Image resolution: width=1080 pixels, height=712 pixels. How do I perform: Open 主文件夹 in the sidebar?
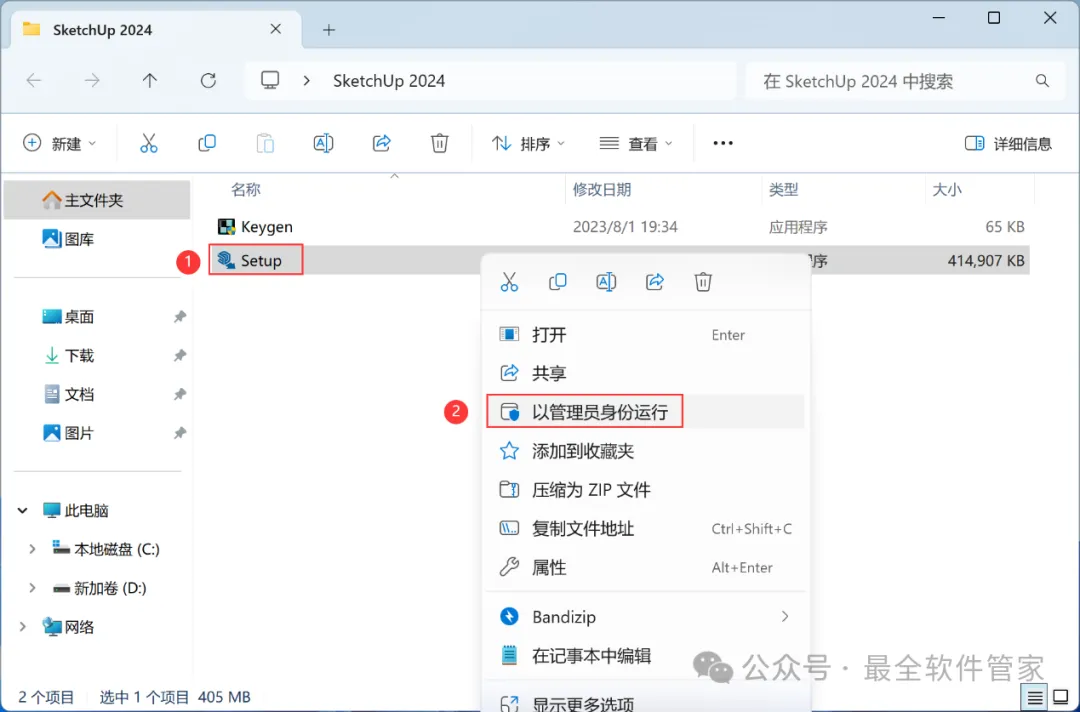click(x=97, y=200)
